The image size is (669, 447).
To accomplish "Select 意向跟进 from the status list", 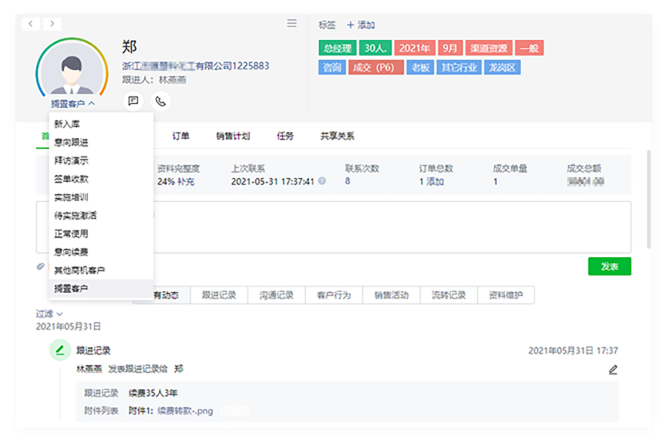I will tap(71, 142).
